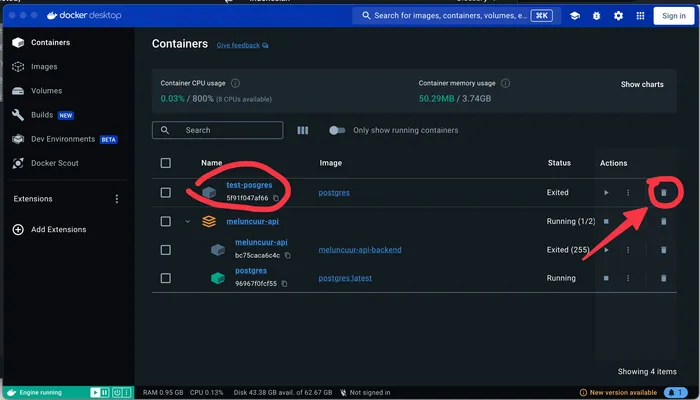Stop the running postgres container

[x=606, y=278]
